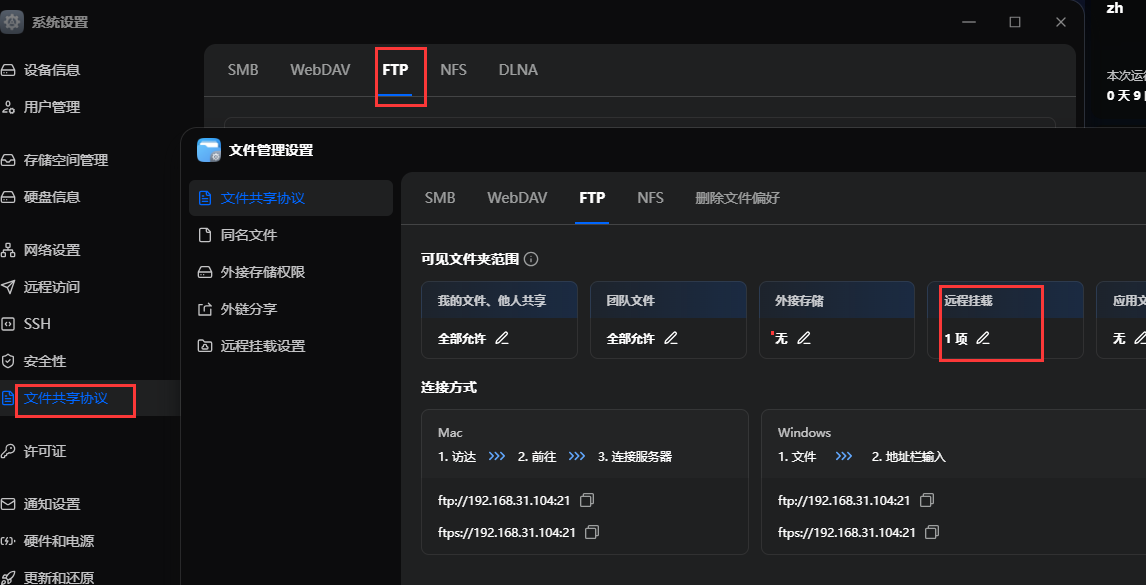Maximize the system settings window
The height and width of the screenshot is (585, 1146).
tap(1014, 22)
